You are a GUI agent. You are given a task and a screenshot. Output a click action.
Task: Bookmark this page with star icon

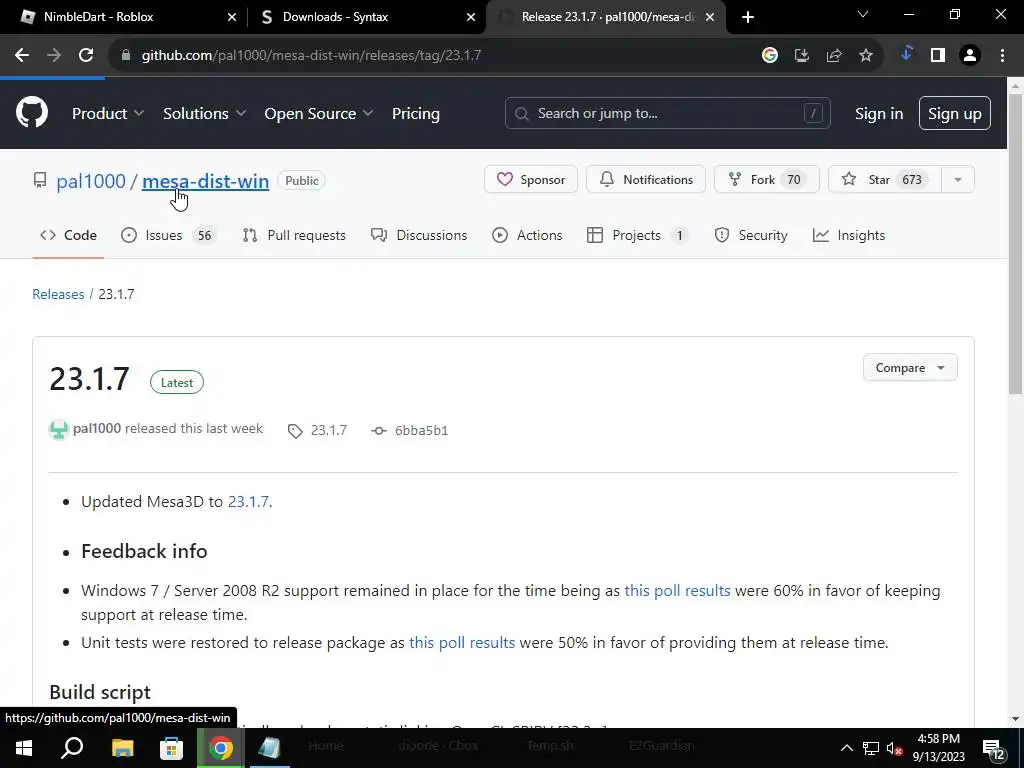(866, 56)
